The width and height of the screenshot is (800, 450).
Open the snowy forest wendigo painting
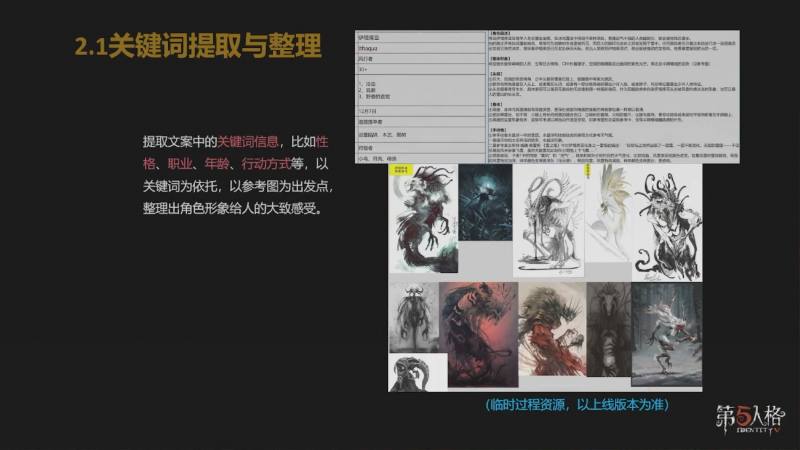pos(667,334)
